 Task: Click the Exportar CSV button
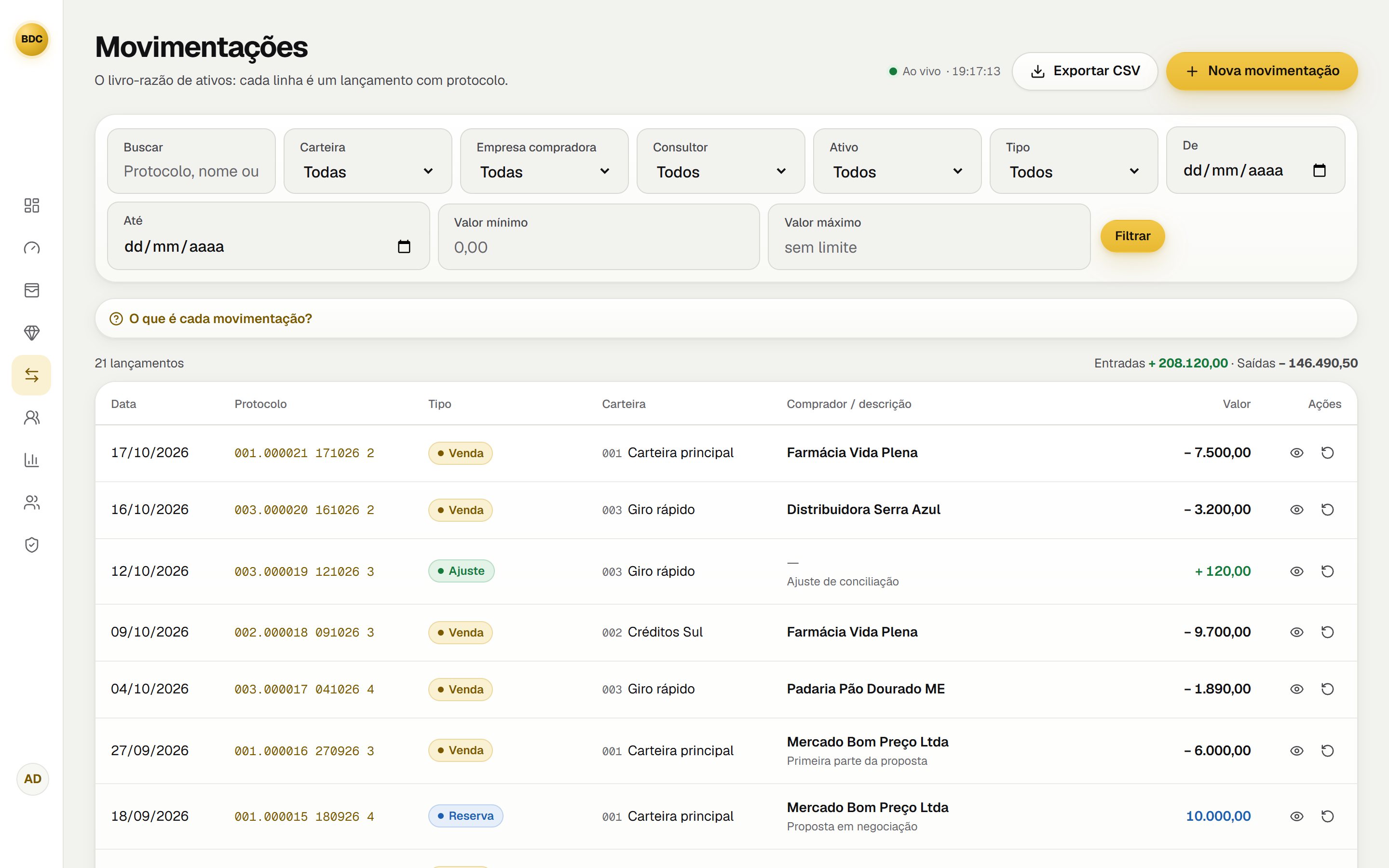(1085, 71)
